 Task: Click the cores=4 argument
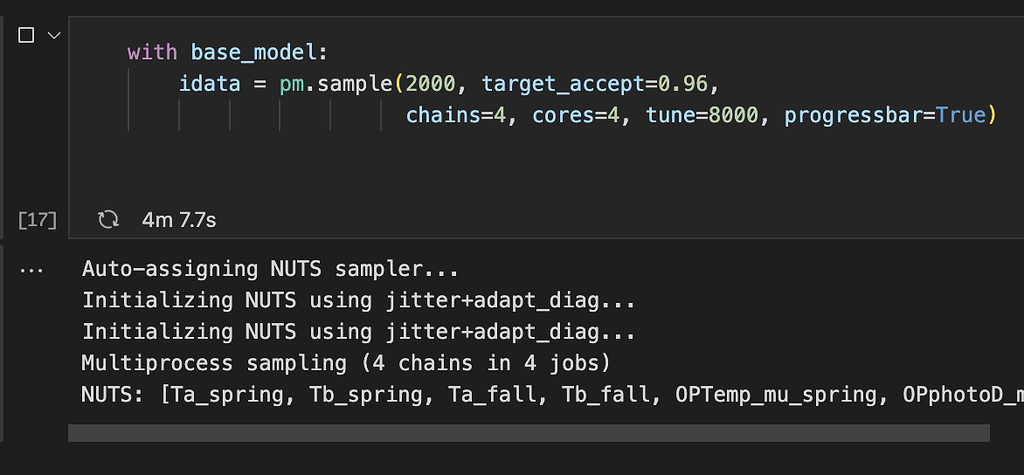tap(576, 115)
